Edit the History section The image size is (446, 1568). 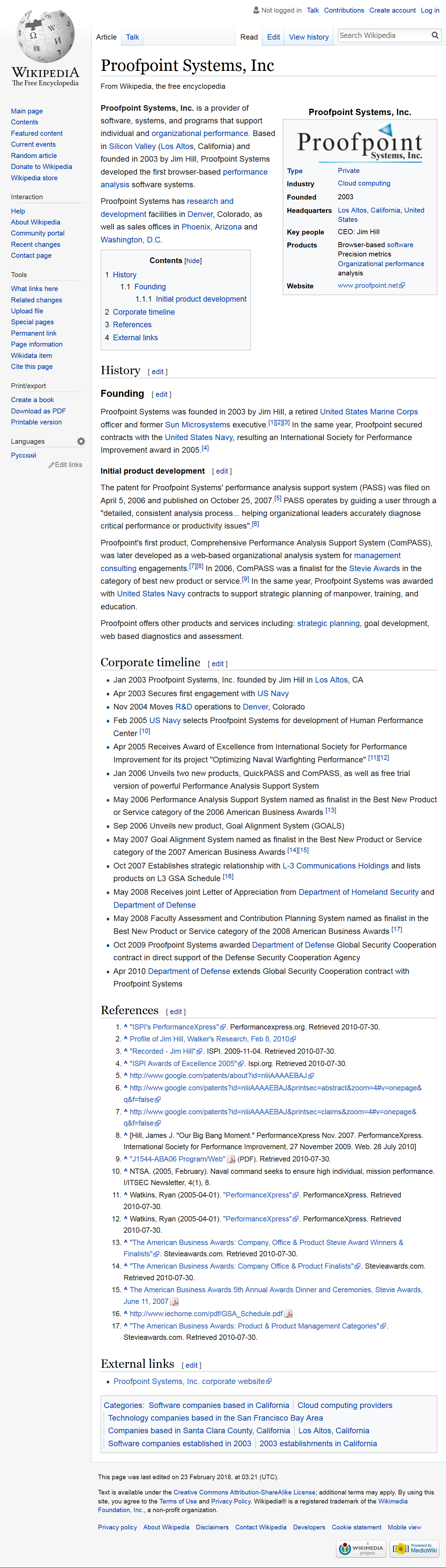pos(158,372)
